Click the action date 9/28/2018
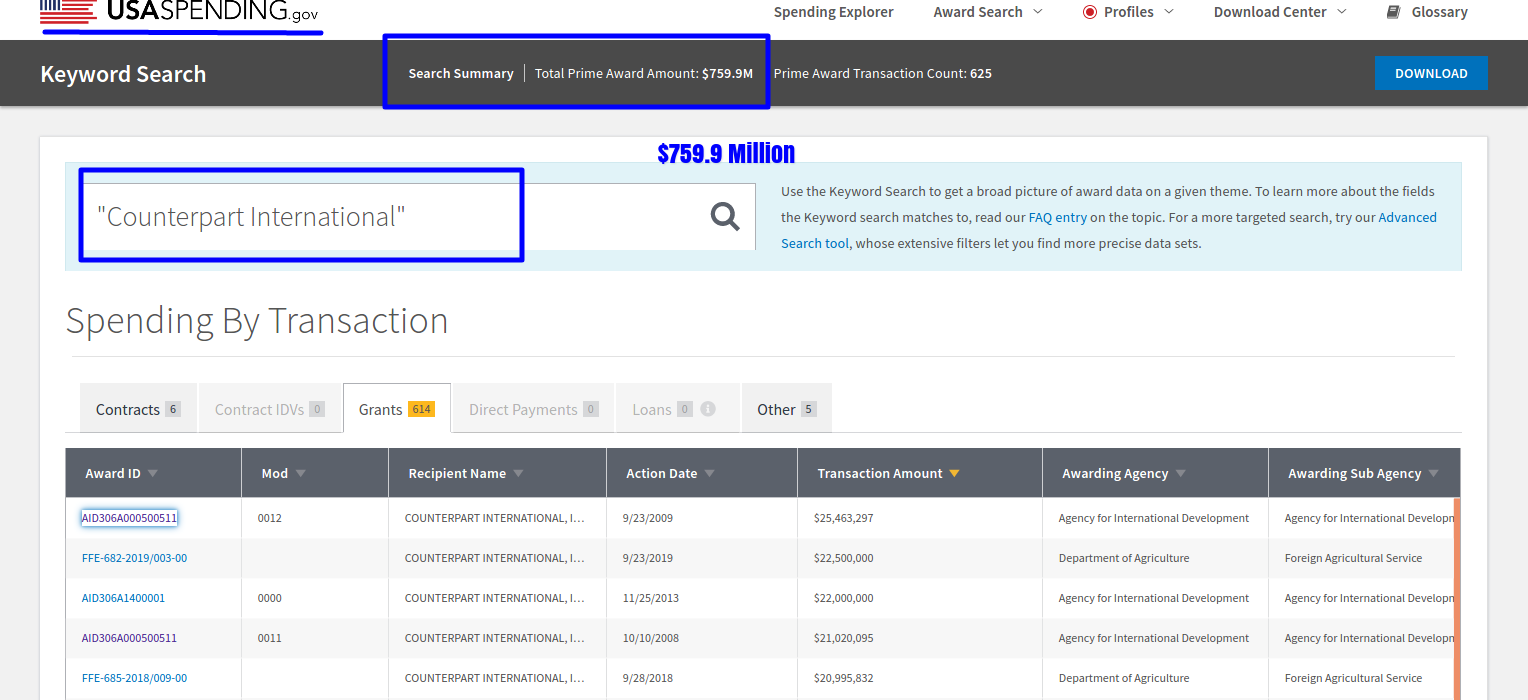 click(648, 678)
